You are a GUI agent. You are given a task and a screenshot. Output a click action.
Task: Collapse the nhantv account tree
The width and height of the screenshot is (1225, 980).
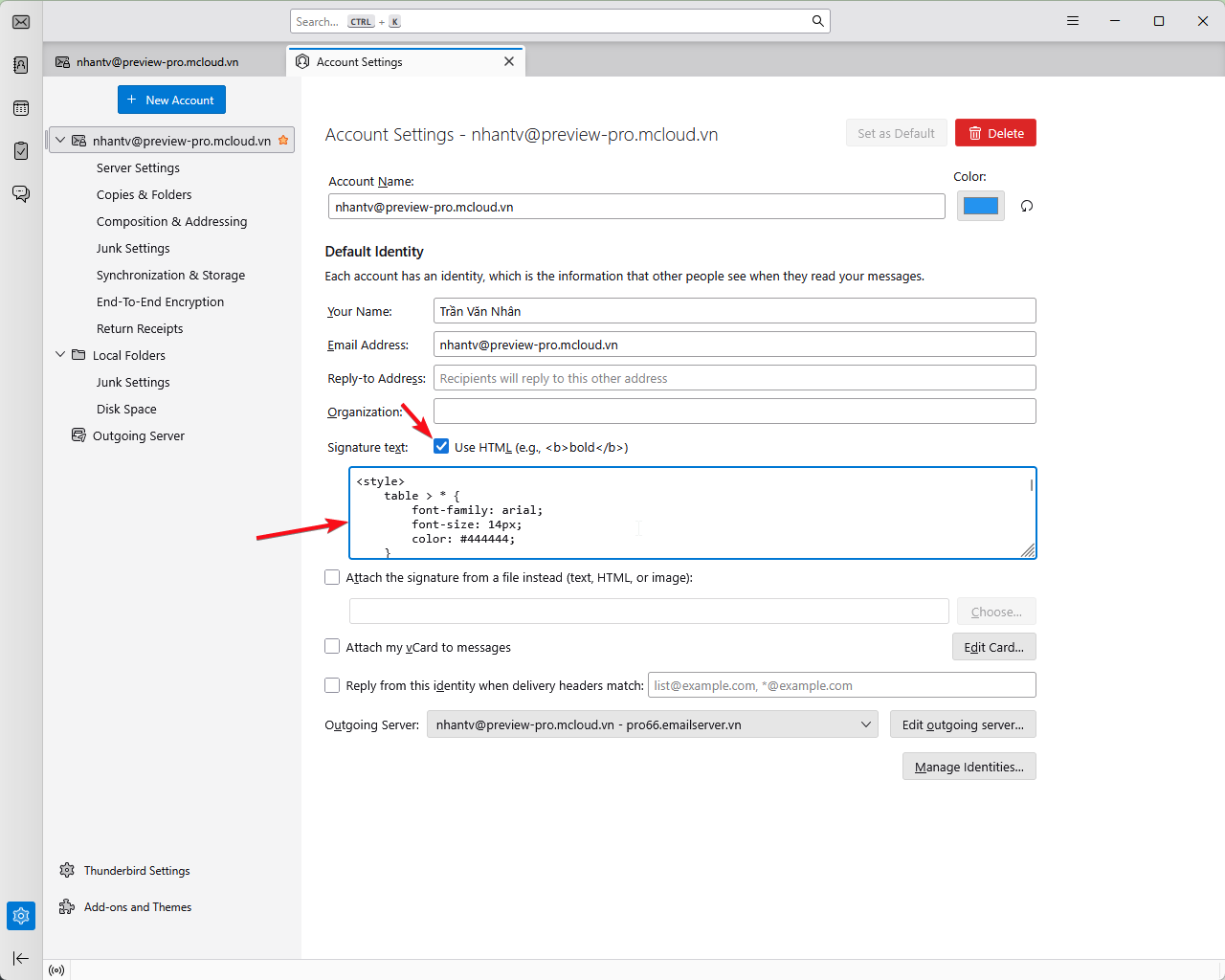point(60,141)
